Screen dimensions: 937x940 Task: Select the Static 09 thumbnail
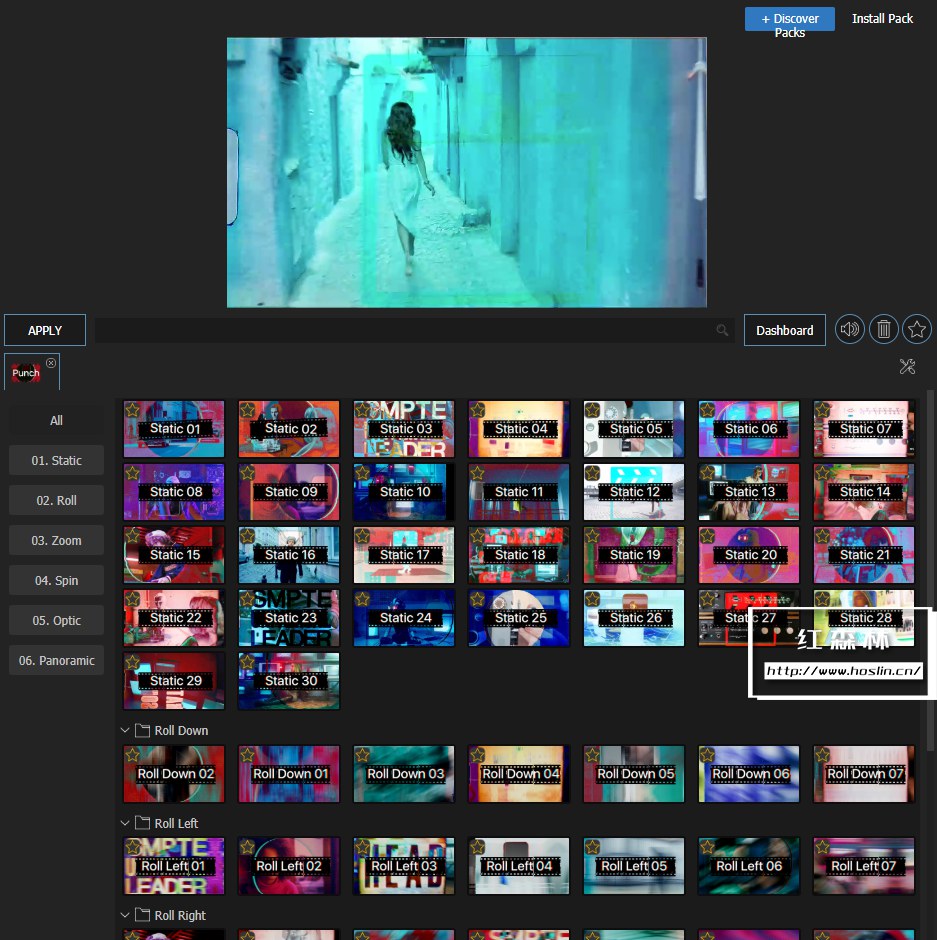289,492
